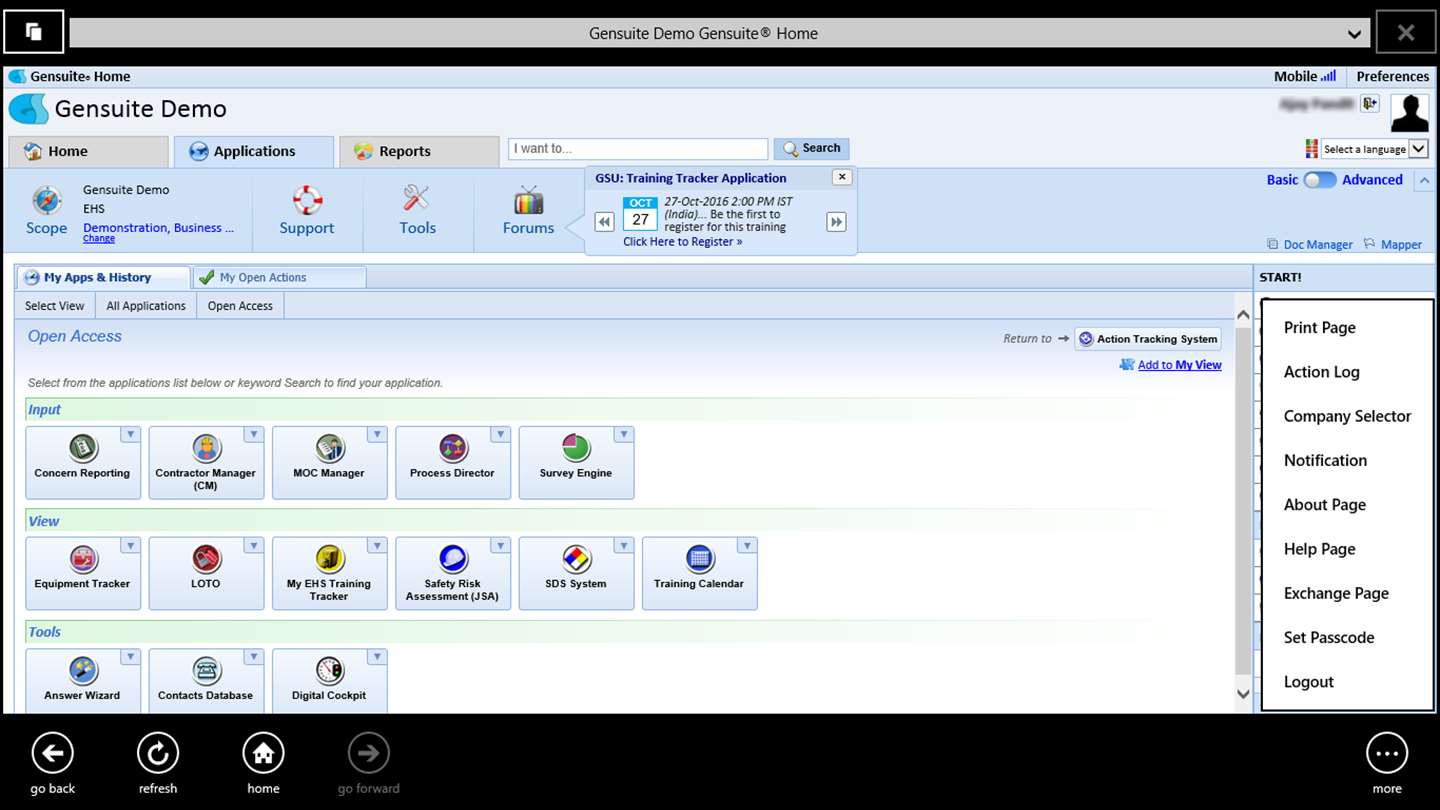Expand the Training Calendar tile dropdown arrow
The height and width of the screenshot is (810, 1440).
coord(747,546)
